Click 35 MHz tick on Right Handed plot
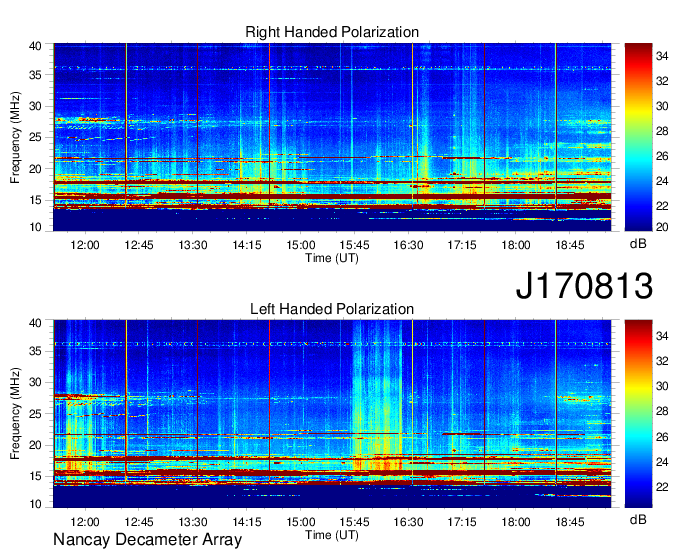This screenshot has height=552, width=680. pos(35,75)
